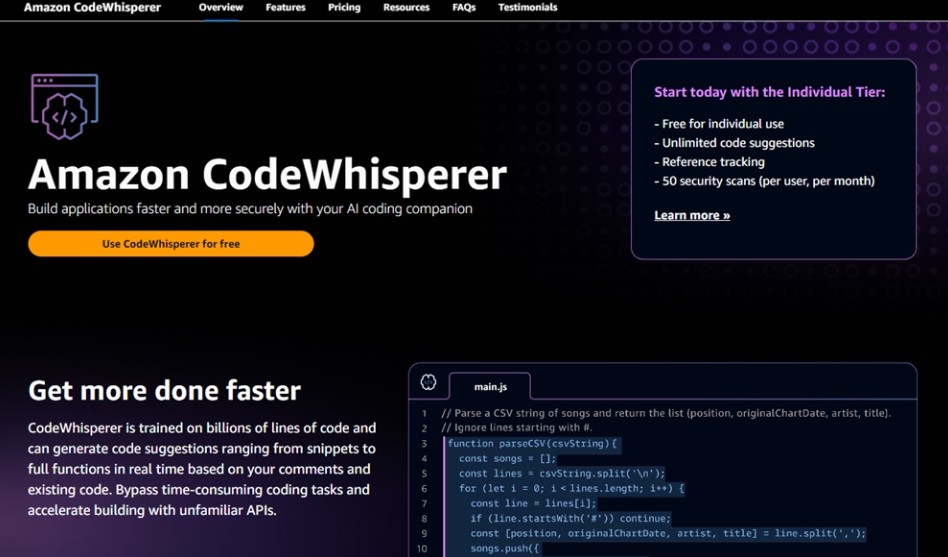Viewport: 948px width, 557px height.
Task: Click the 'Amazon CodeWhisperer' hero heading
Action: click(267, 174)
